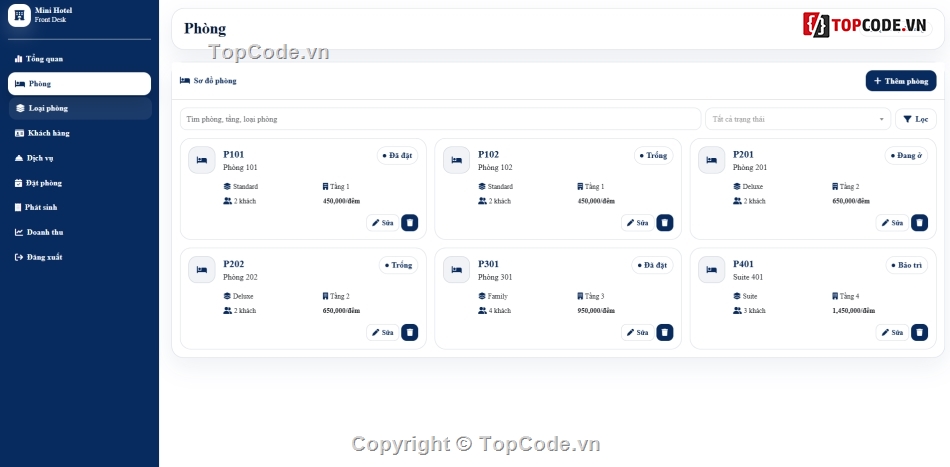Open the Tổng quan overview page
Image resolution: width=950 pixels, height=467 pixels.
(x=79, y=59)
